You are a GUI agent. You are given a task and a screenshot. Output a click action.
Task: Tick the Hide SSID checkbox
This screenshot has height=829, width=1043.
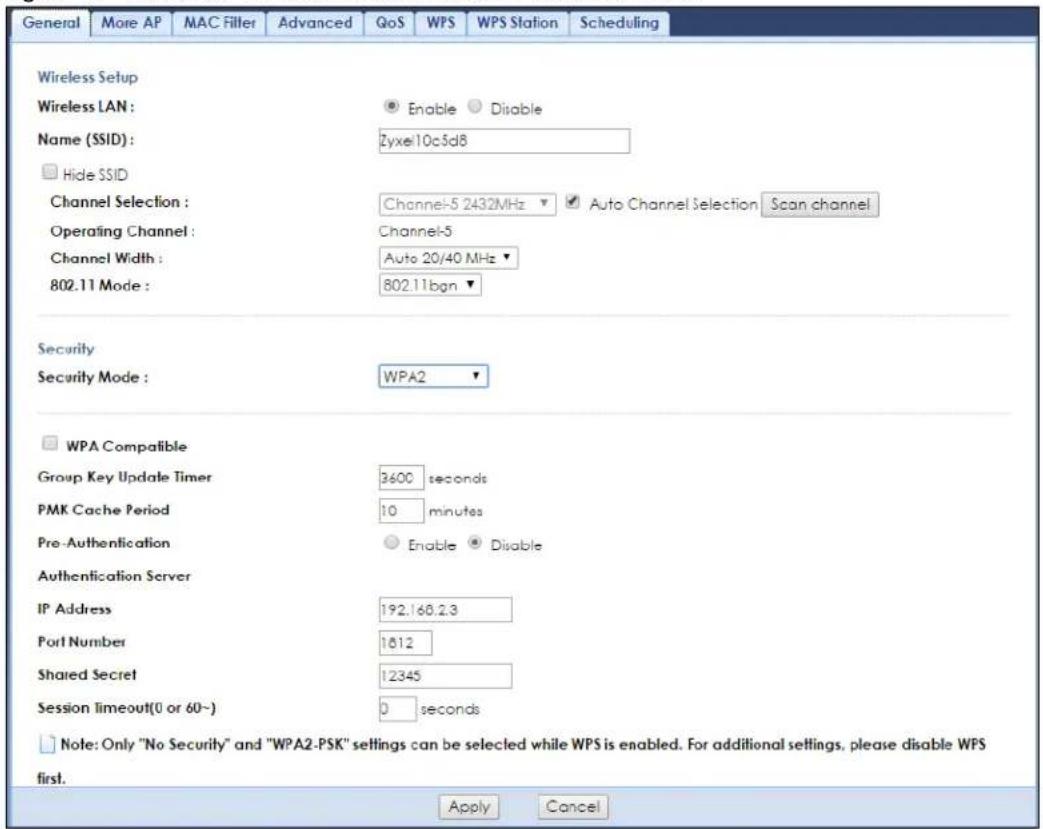(49, 172)
